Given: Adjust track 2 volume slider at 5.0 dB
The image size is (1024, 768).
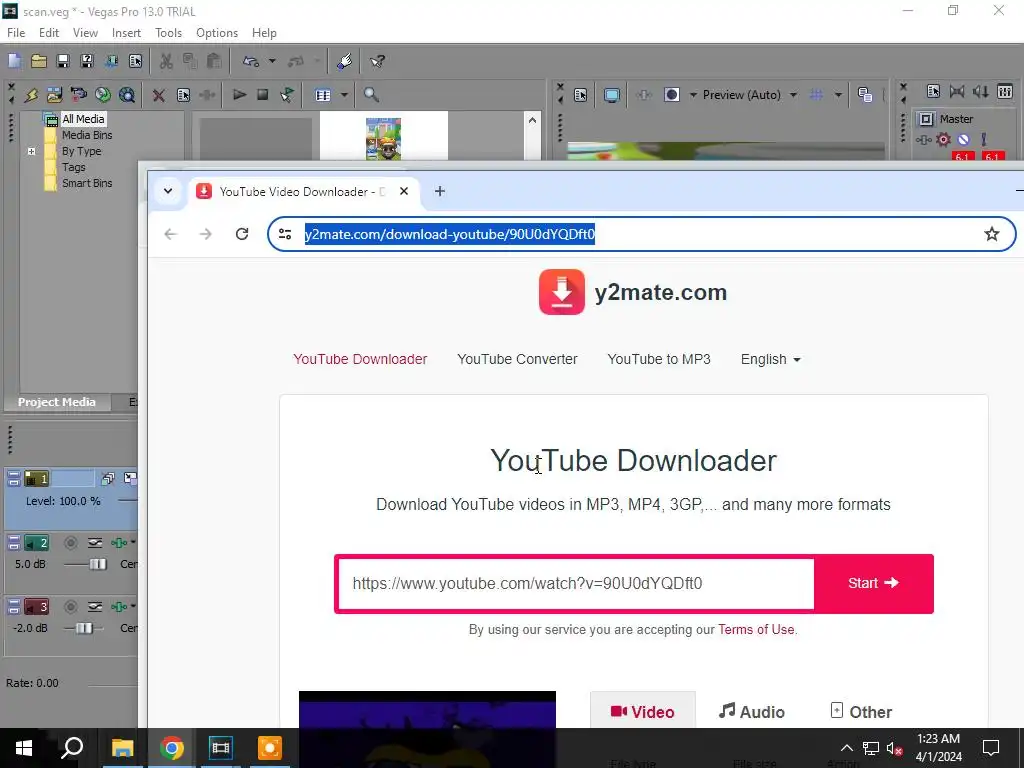Looking at the screenshot, I should (x=97, y=564).
